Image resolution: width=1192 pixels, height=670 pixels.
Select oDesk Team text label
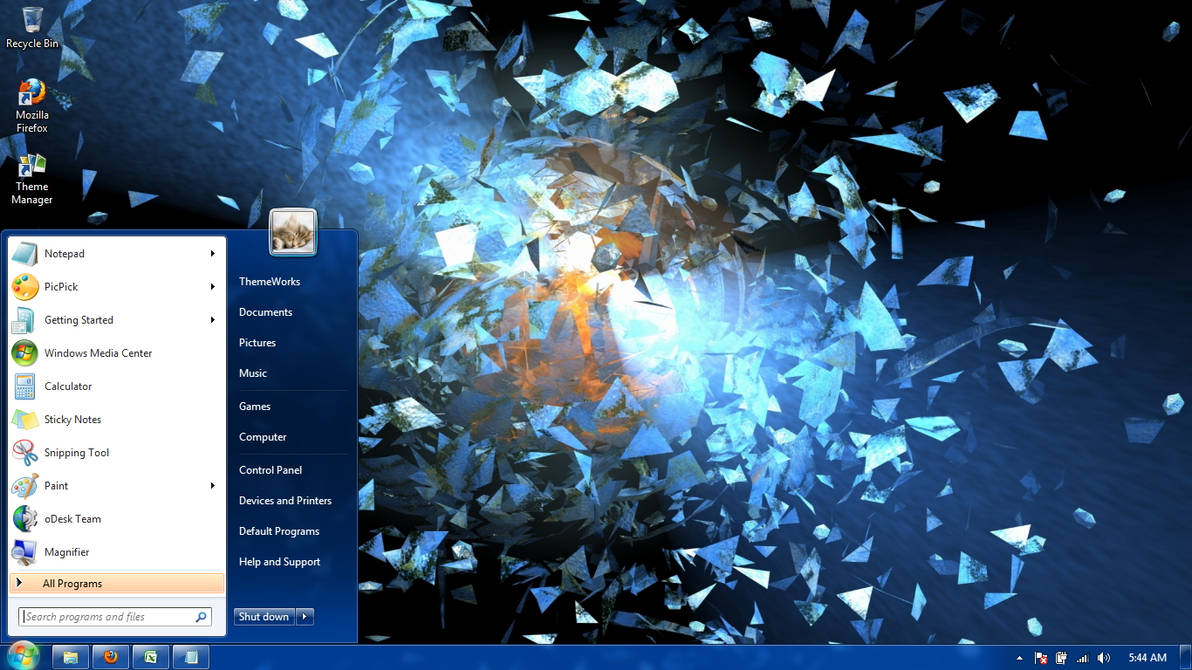pos(72,519)
